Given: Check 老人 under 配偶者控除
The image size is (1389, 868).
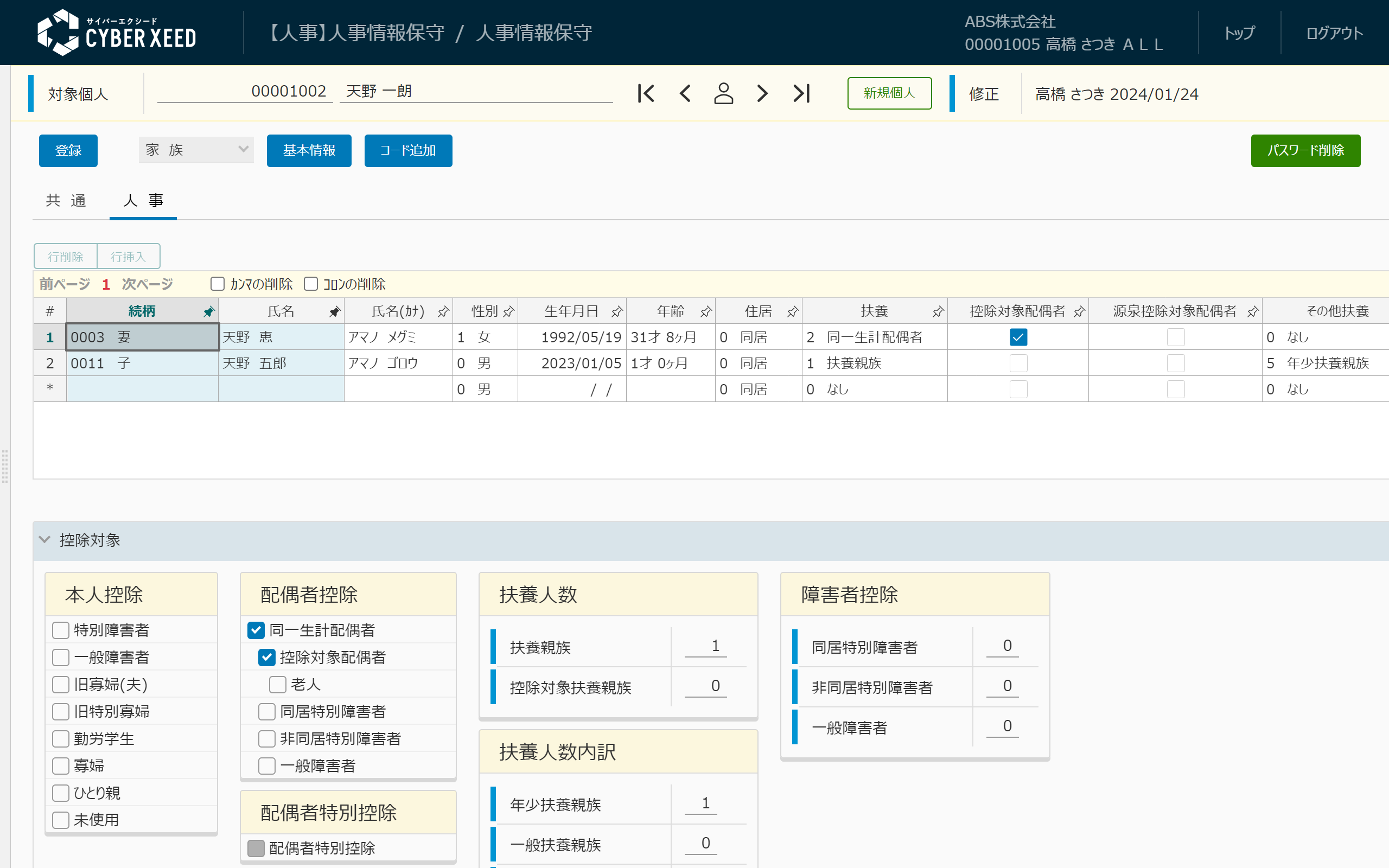Looking at the screenshot, I should (278, 684).
